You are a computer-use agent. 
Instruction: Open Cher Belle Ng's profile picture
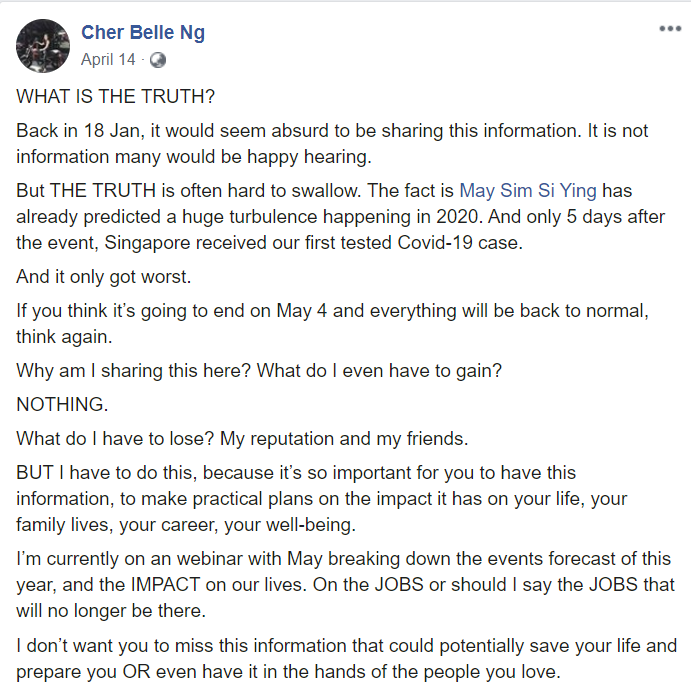[x=43, y=45]
